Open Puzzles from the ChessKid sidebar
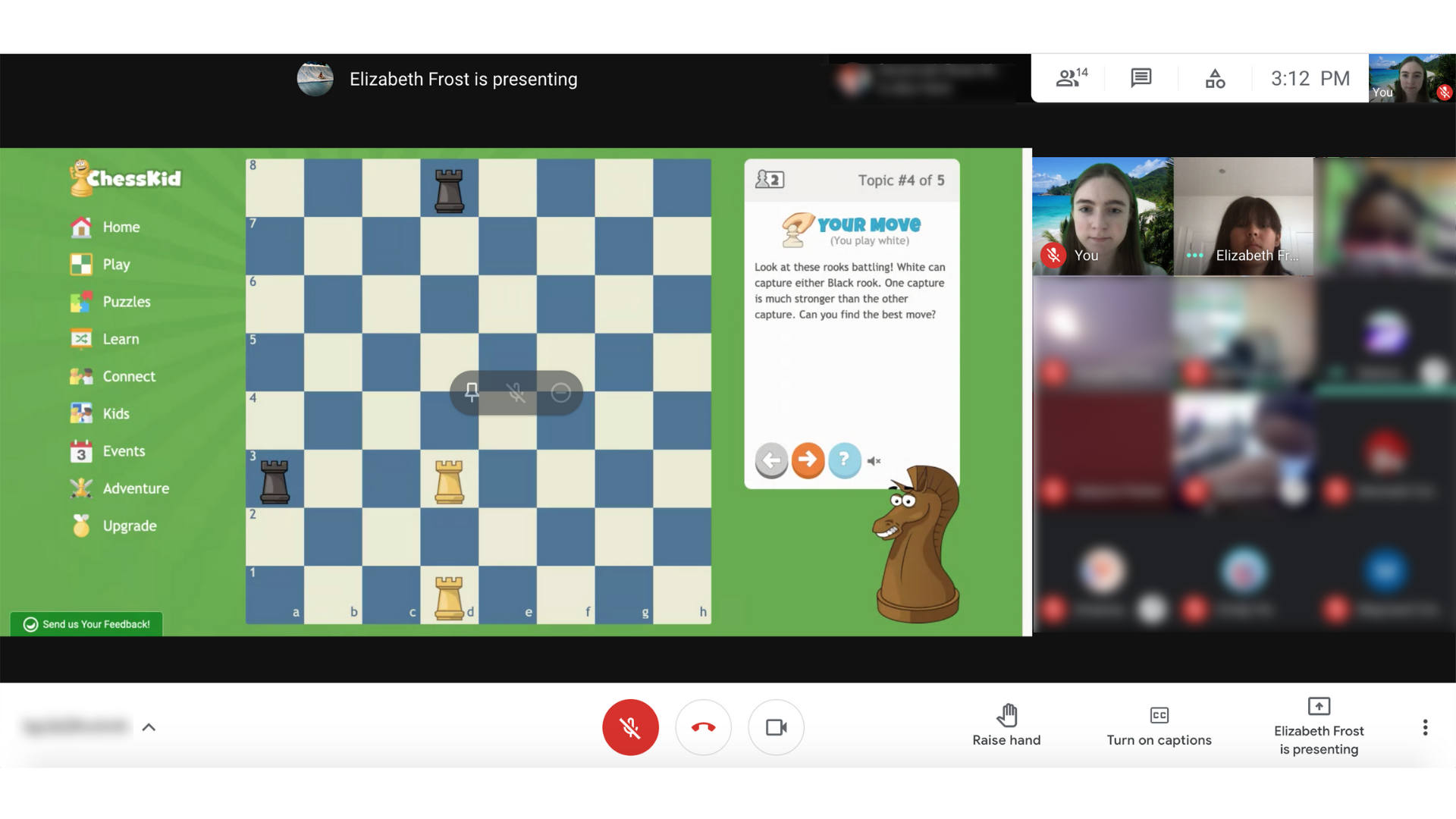Image resolution: width=1456 pixels, height=819 pixels. 126,301
